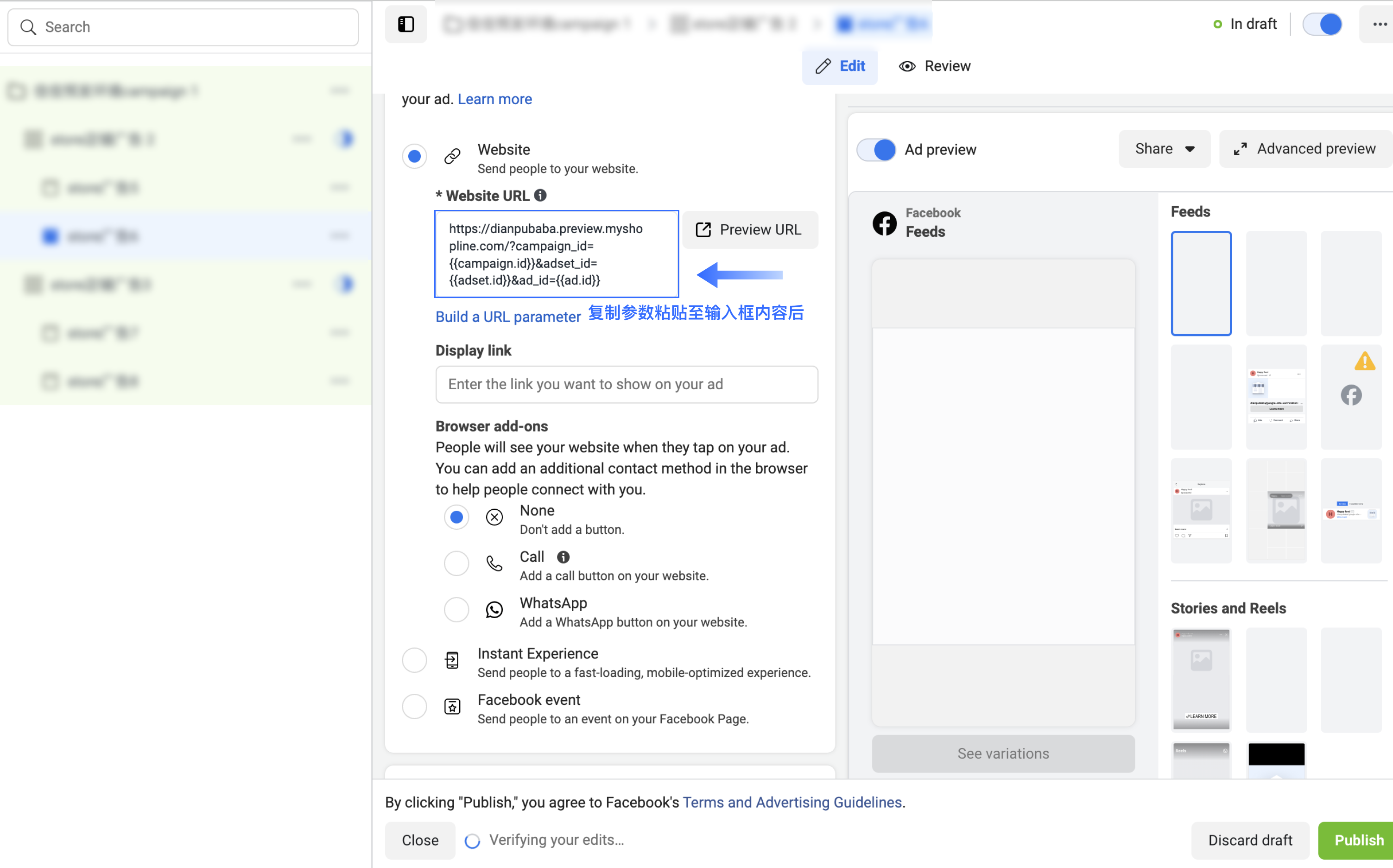Toggle the ad on/off switch near In draft
Image resolution: width=1393 pixels, height=868 pixels.
pos(1322,24)
